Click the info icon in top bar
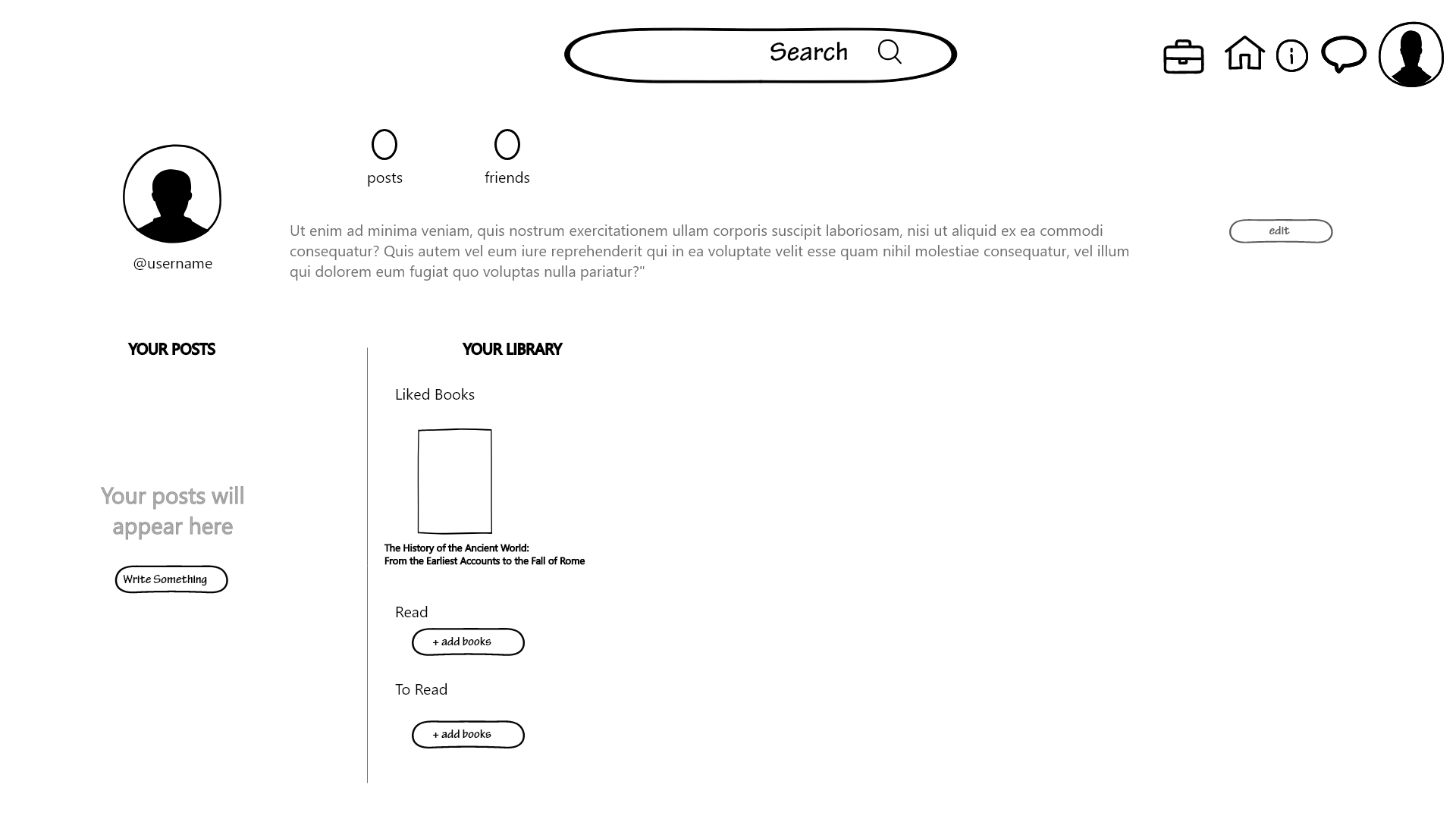The image size is (1456, 819). [1293, 54]
